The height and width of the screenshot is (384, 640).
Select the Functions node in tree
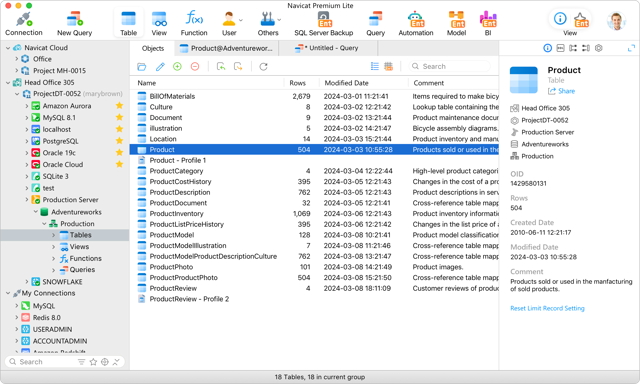coord(85,258)
